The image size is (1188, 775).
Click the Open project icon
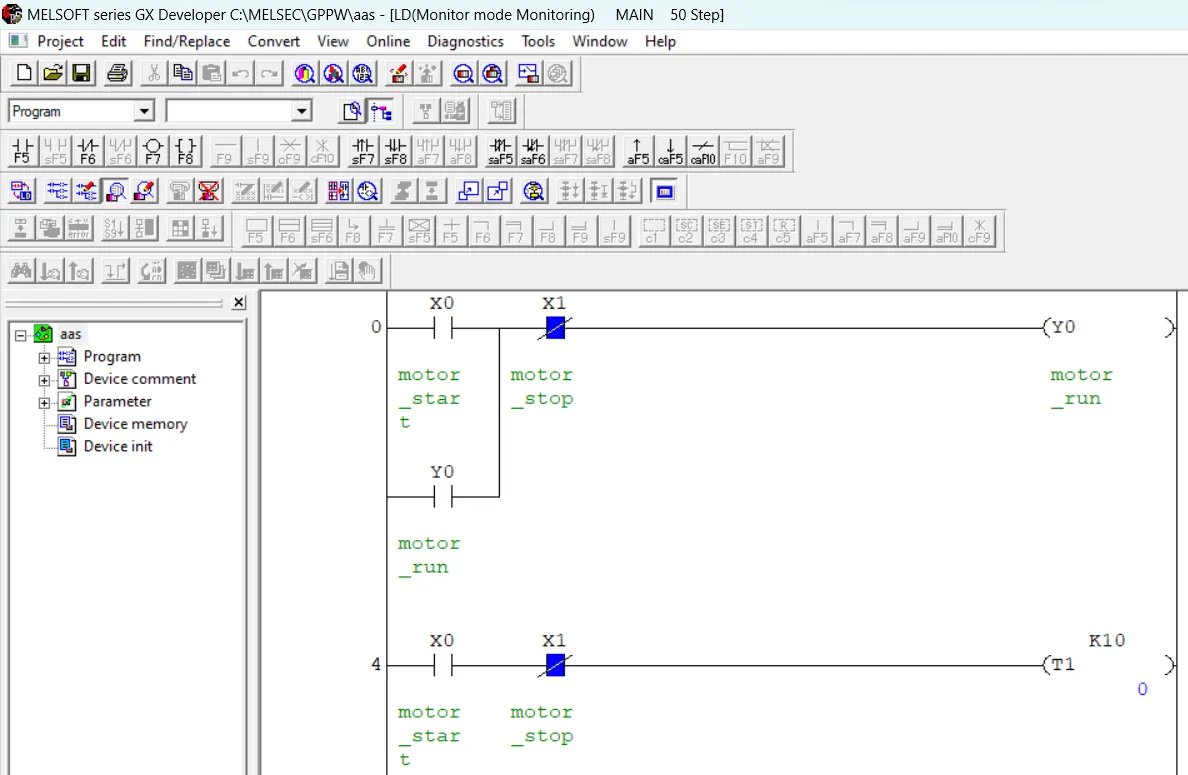(x=52, y=73)
